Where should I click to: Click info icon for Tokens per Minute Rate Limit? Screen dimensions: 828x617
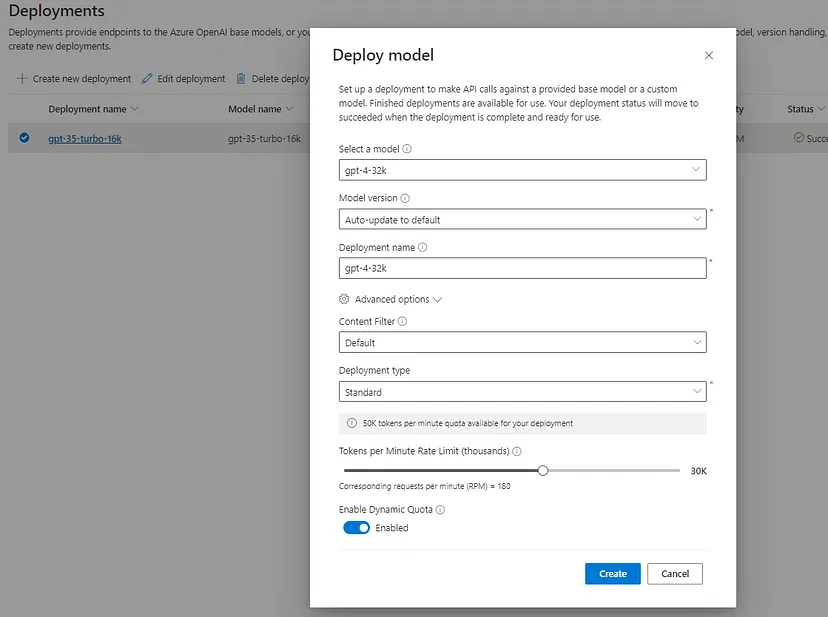point(517,451)
